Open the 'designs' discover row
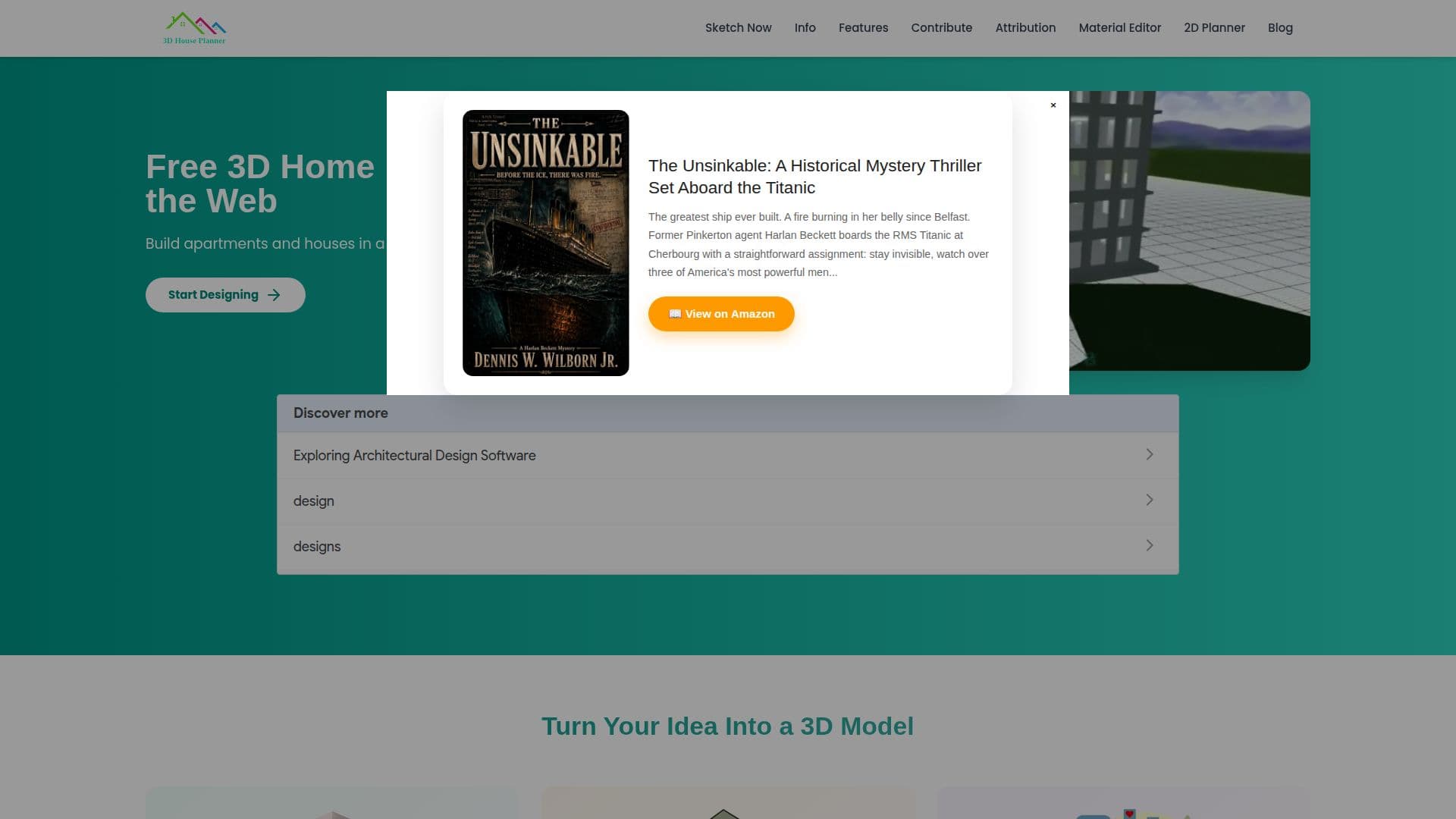1456x819 pixels. (728, 546)
